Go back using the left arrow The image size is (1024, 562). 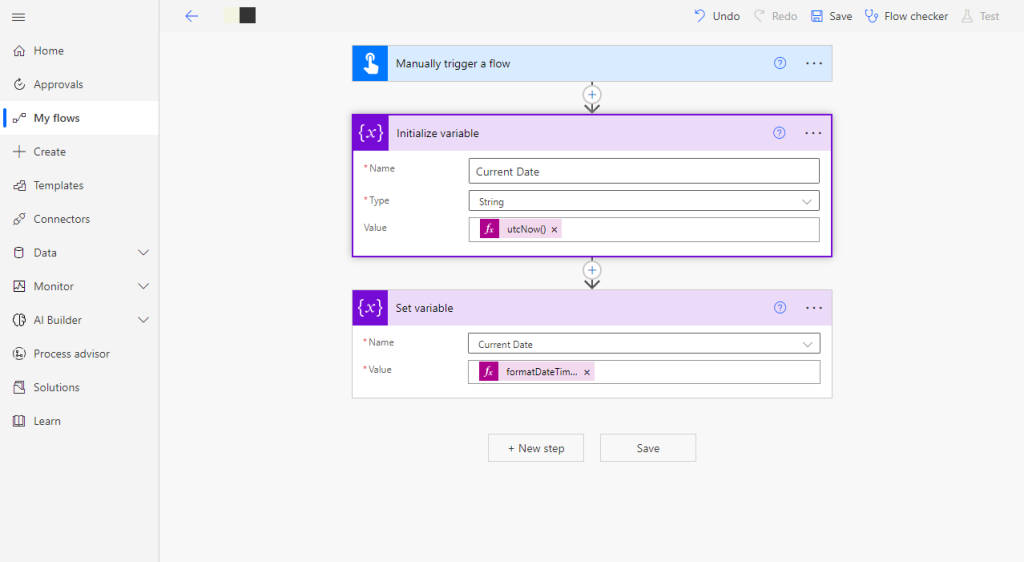pos(191,16)
